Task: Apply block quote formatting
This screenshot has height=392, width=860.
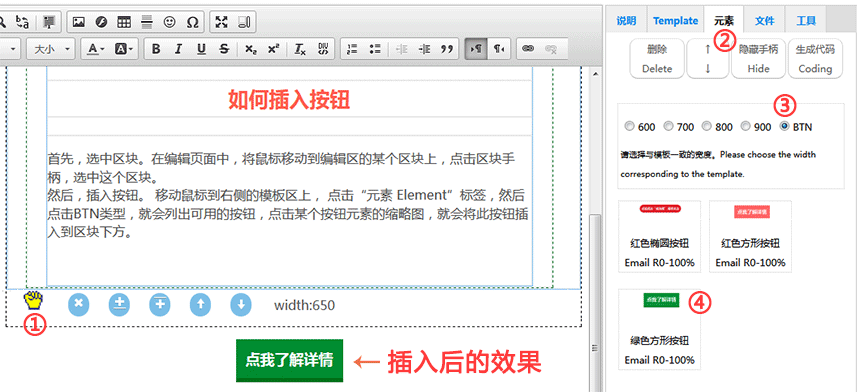Action: [447, 49]
